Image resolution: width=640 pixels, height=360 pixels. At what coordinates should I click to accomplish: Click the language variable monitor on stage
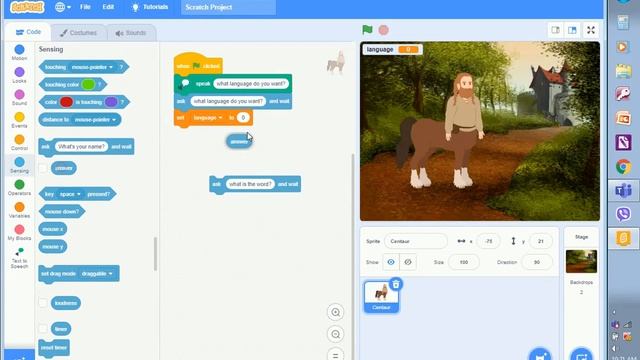pyautogui.click(x=392, y=49)
